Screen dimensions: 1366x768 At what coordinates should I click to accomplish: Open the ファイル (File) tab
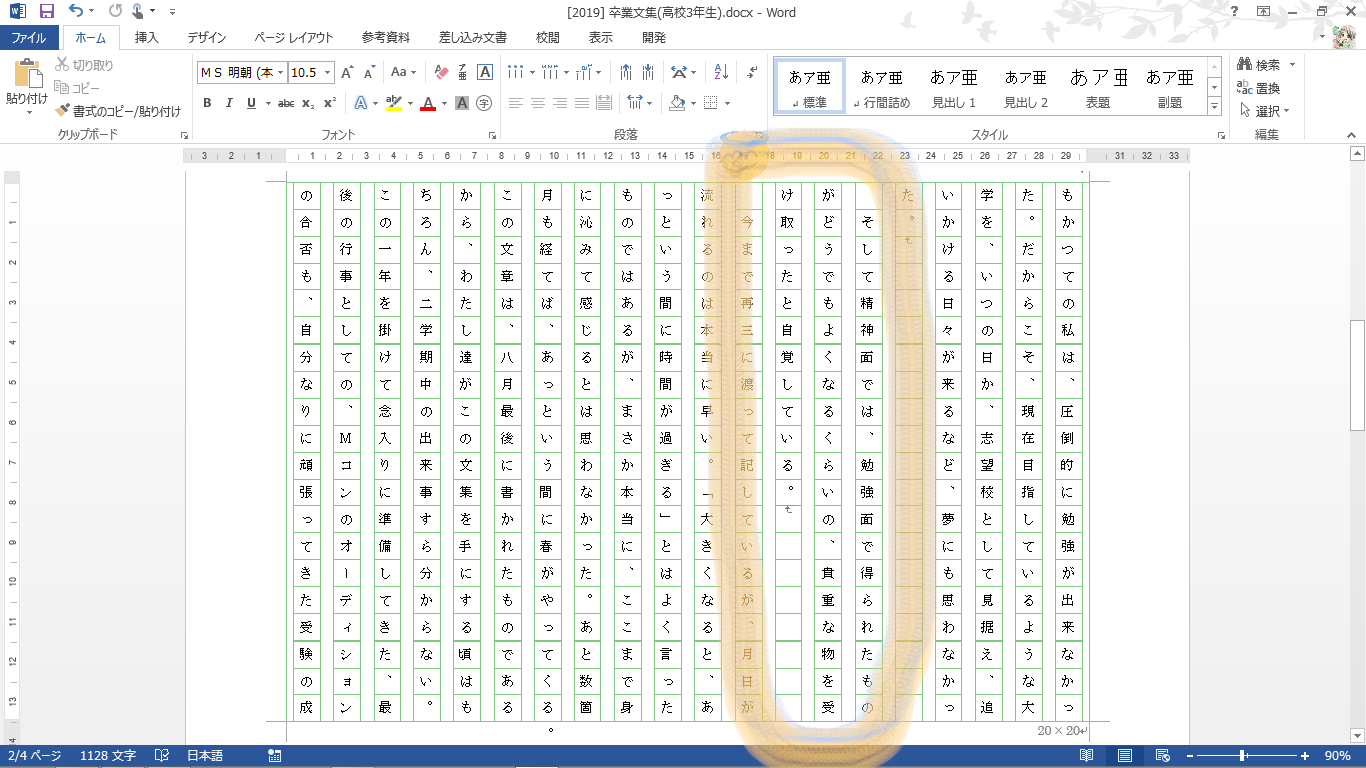coord(29,38)
